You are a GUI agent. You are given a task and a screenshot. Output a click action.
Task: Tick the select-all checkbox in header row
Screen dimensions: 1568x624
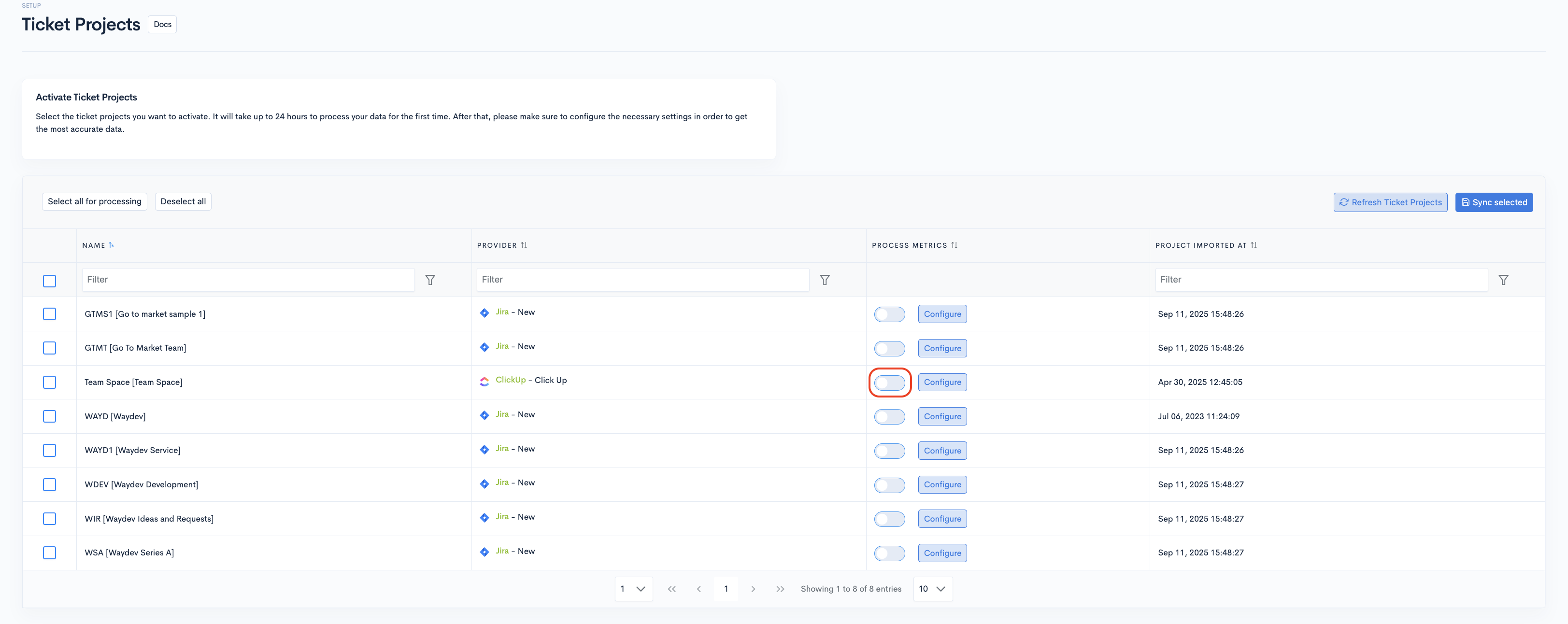click(49, 281)
